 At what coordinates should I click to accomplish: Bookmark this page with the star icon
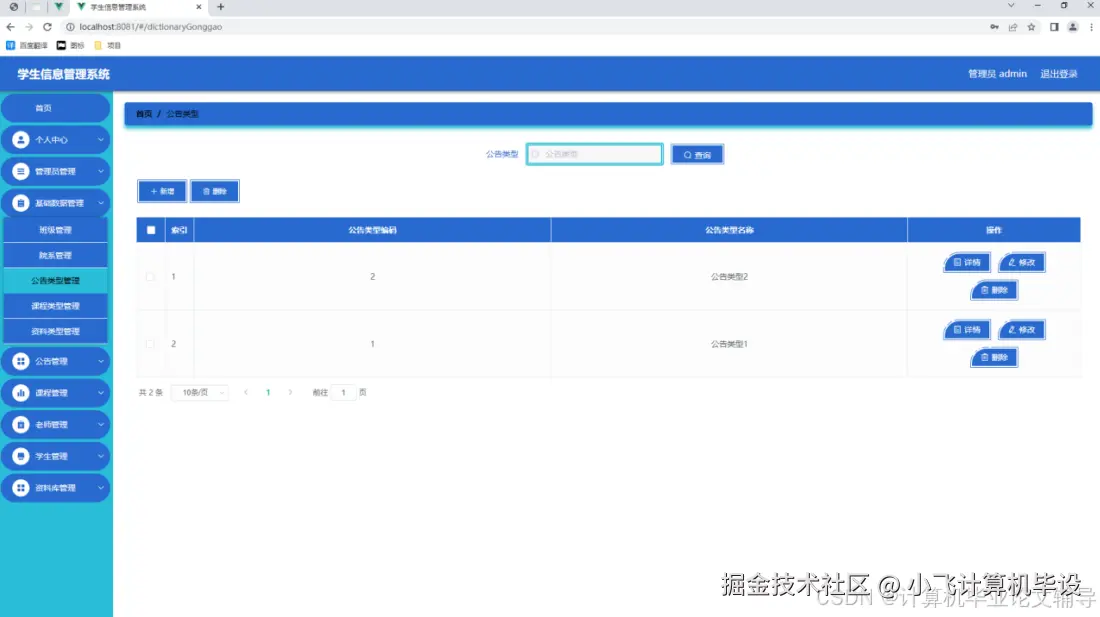pyautogui.click(x=1031, y=27)
